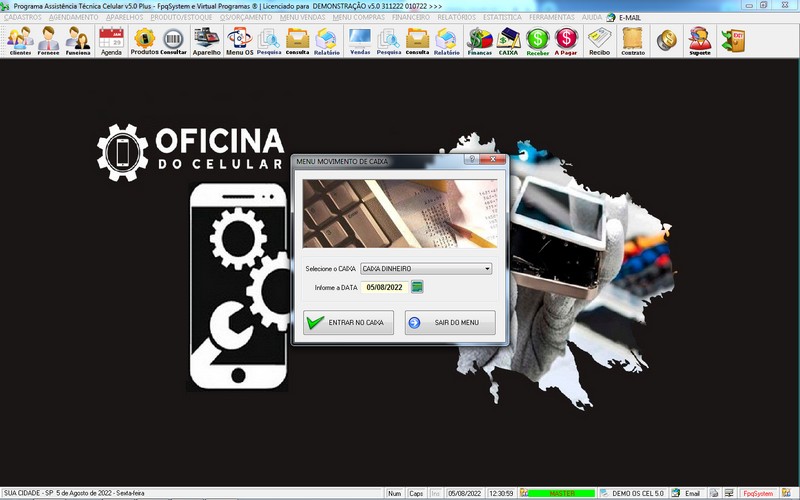Open the MENU COMPRAS menu

click(x=359, y=17)
